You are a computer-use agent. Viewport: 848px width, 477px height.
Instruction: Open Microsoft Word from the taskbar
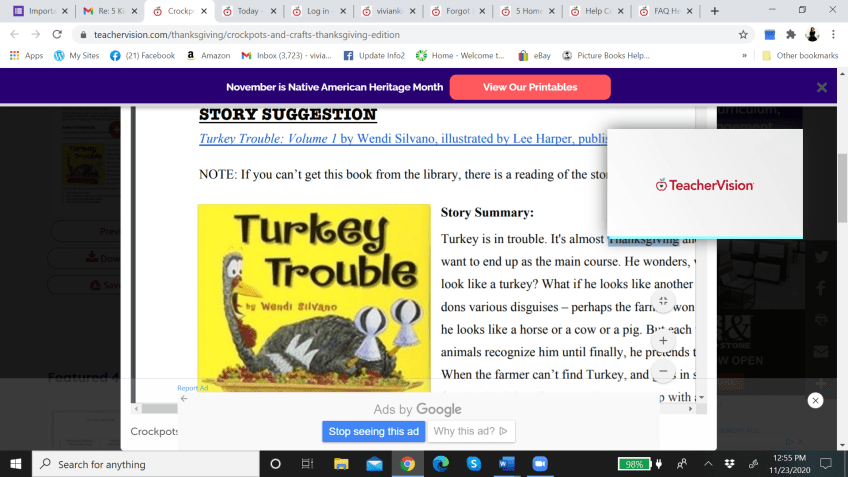507,464
